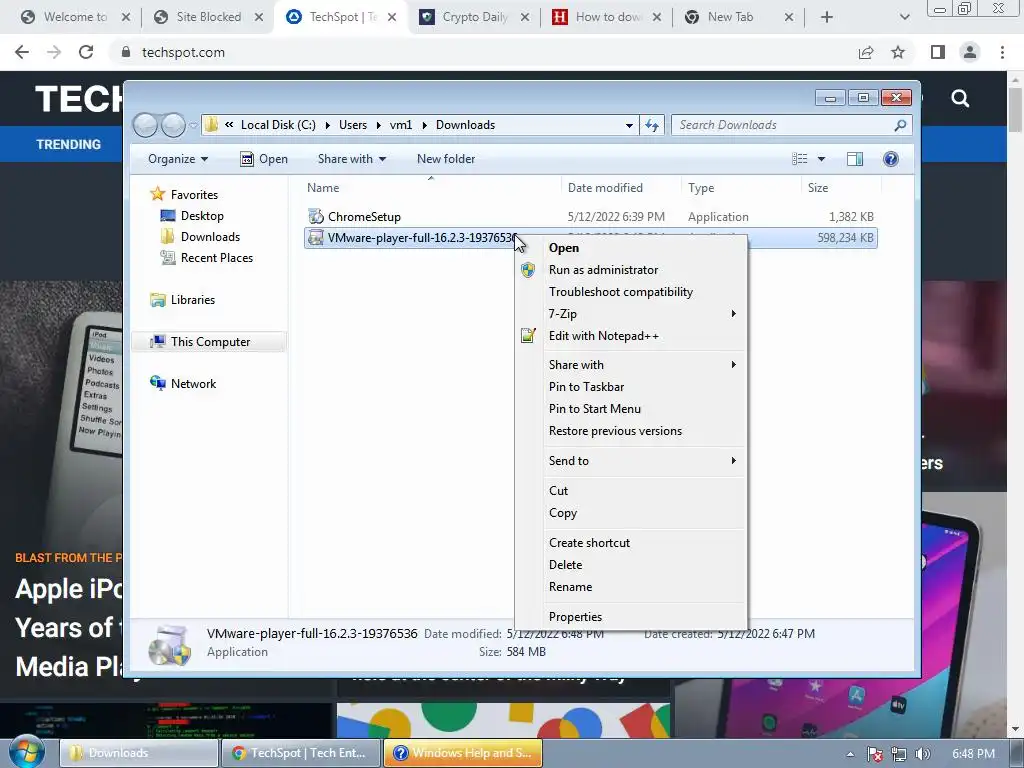Click Windows Start orb

[x=27, y=752]
